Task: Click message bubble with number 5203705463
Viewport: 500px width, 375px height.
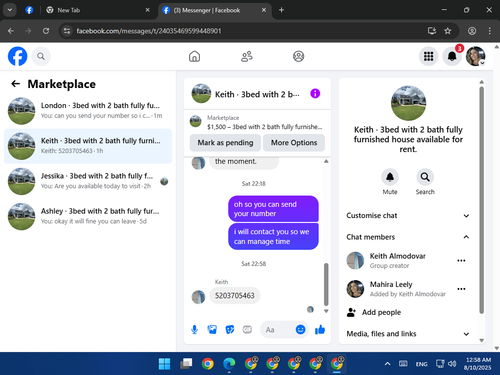Action: click(x=234, y=296)
